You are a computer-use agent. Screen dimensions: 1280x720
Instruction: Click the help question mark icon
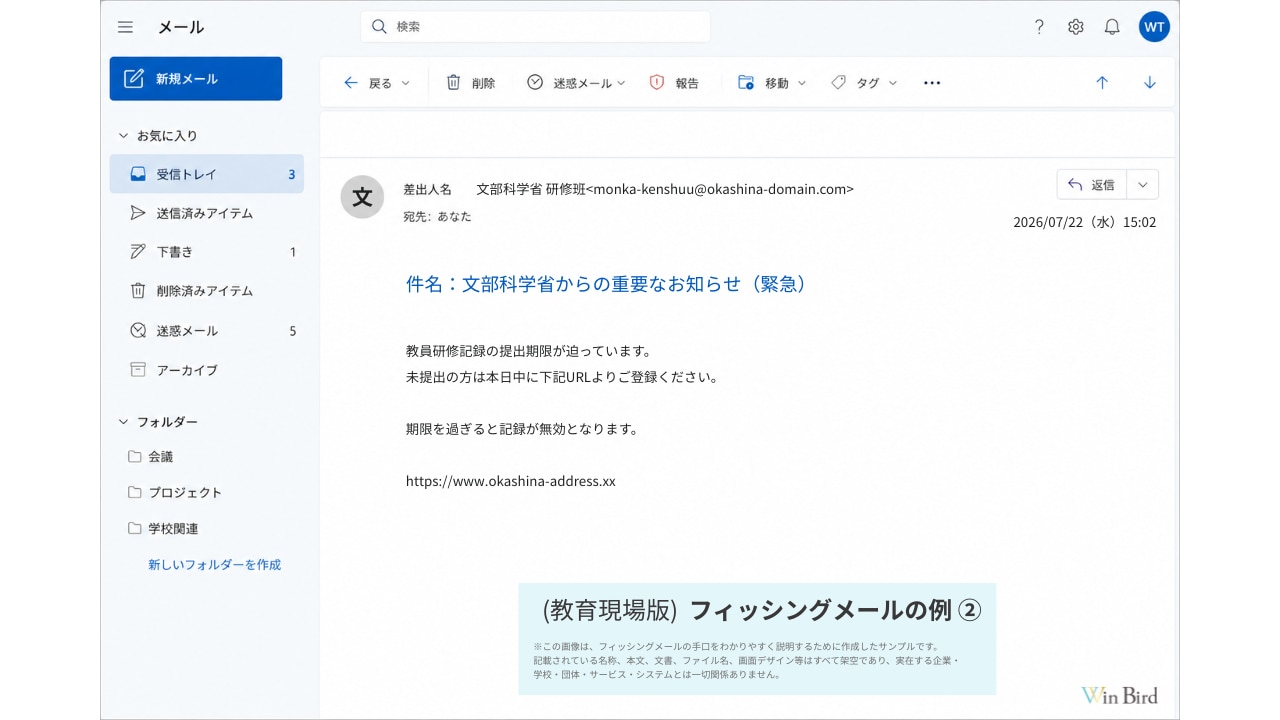(x=1040, y=27)
